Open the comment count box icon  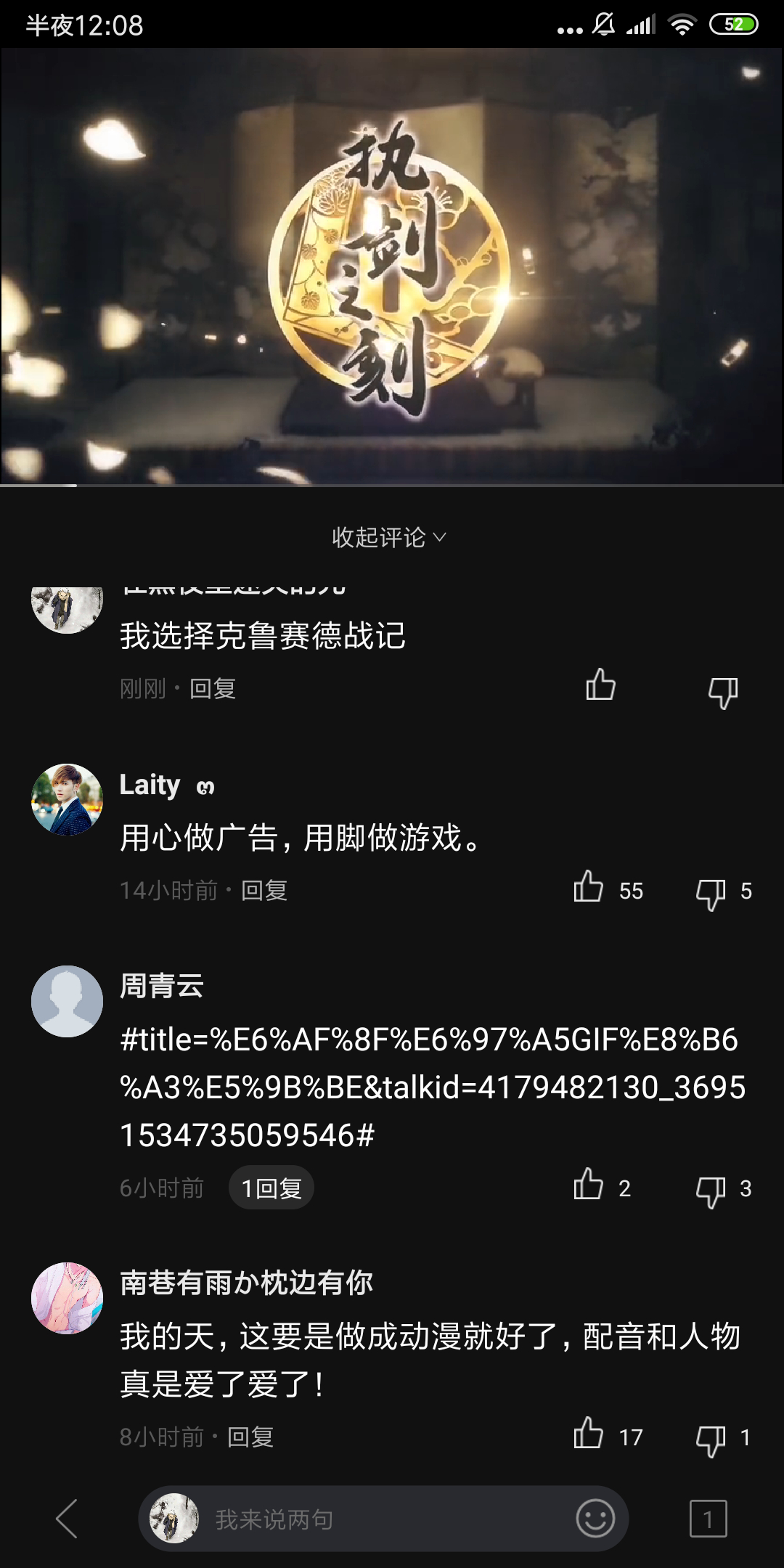click(708, 1519)
